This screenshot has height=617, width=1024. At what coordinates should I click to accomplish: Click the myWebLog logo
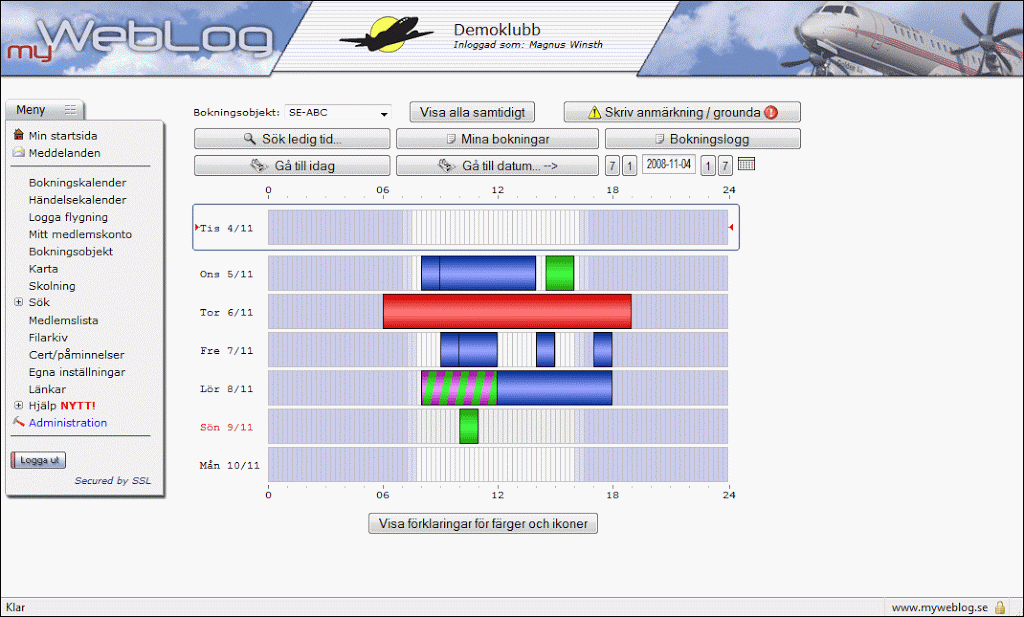click(140, 39)
